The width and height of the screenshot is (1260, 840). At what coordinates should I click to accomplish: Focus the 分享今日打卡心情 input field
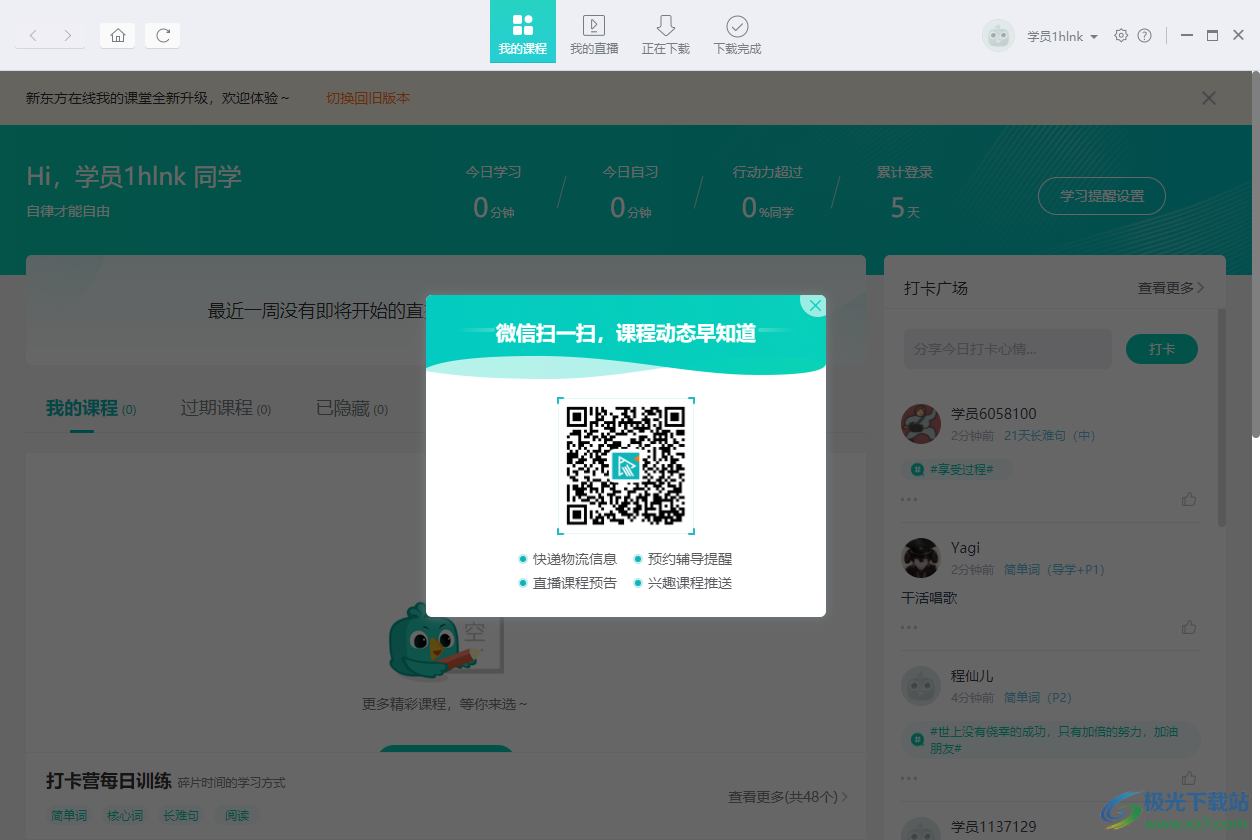[1008, 349]
